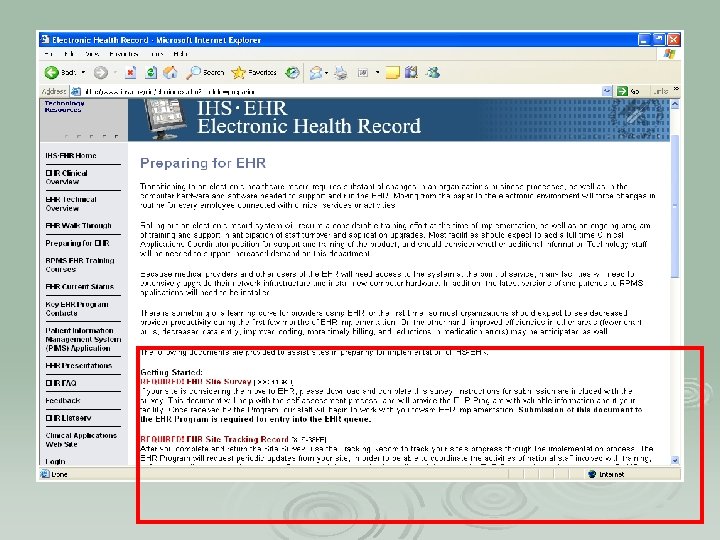Viewport: 720px width, 540px height.
Task: Click the IHS EHR banner monitor image
Action: pyautogui.click(x=164, y=119)
